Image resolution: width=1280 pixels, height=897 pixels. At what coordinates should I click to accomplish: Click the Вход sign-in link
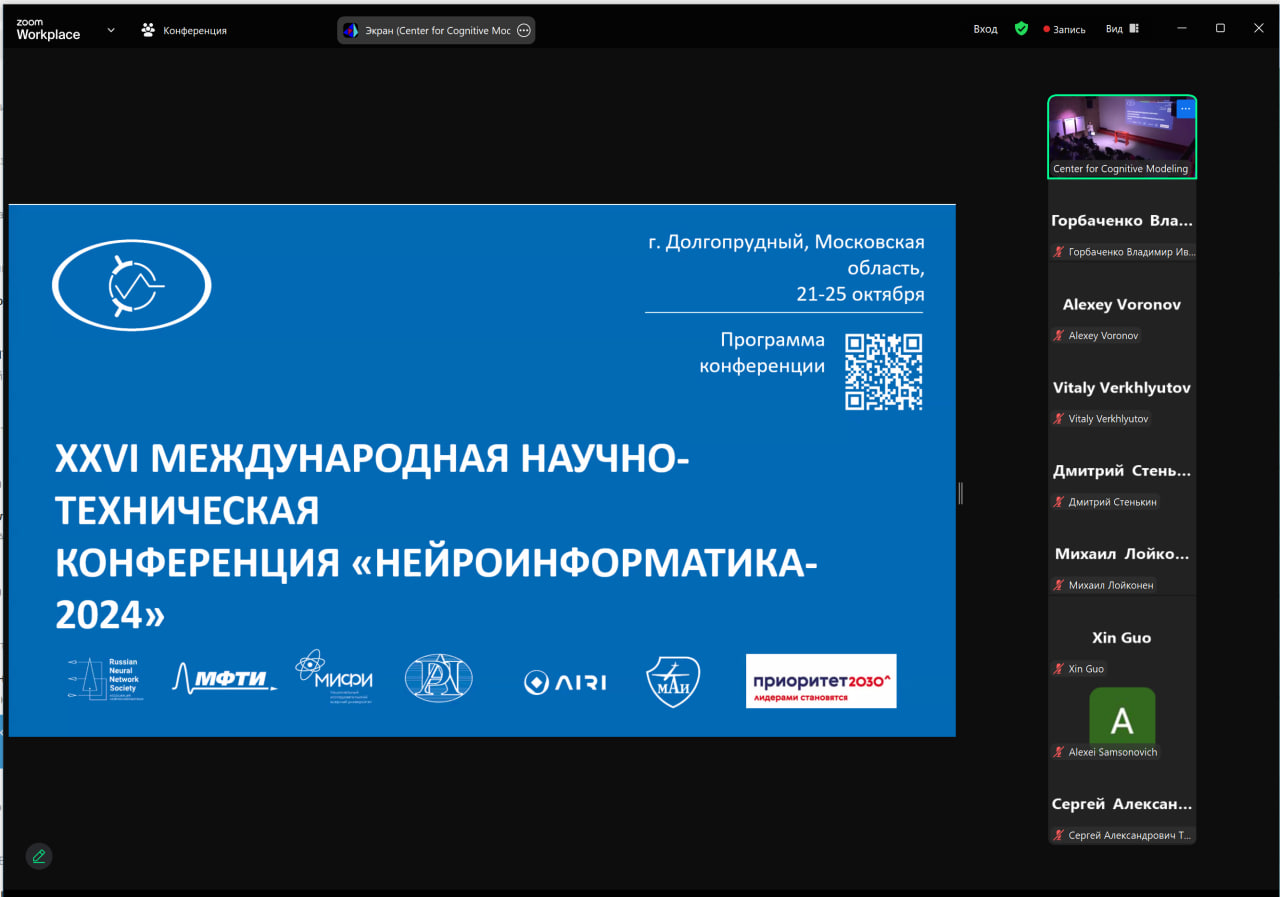pyautogui.click(x=985, y=29)
